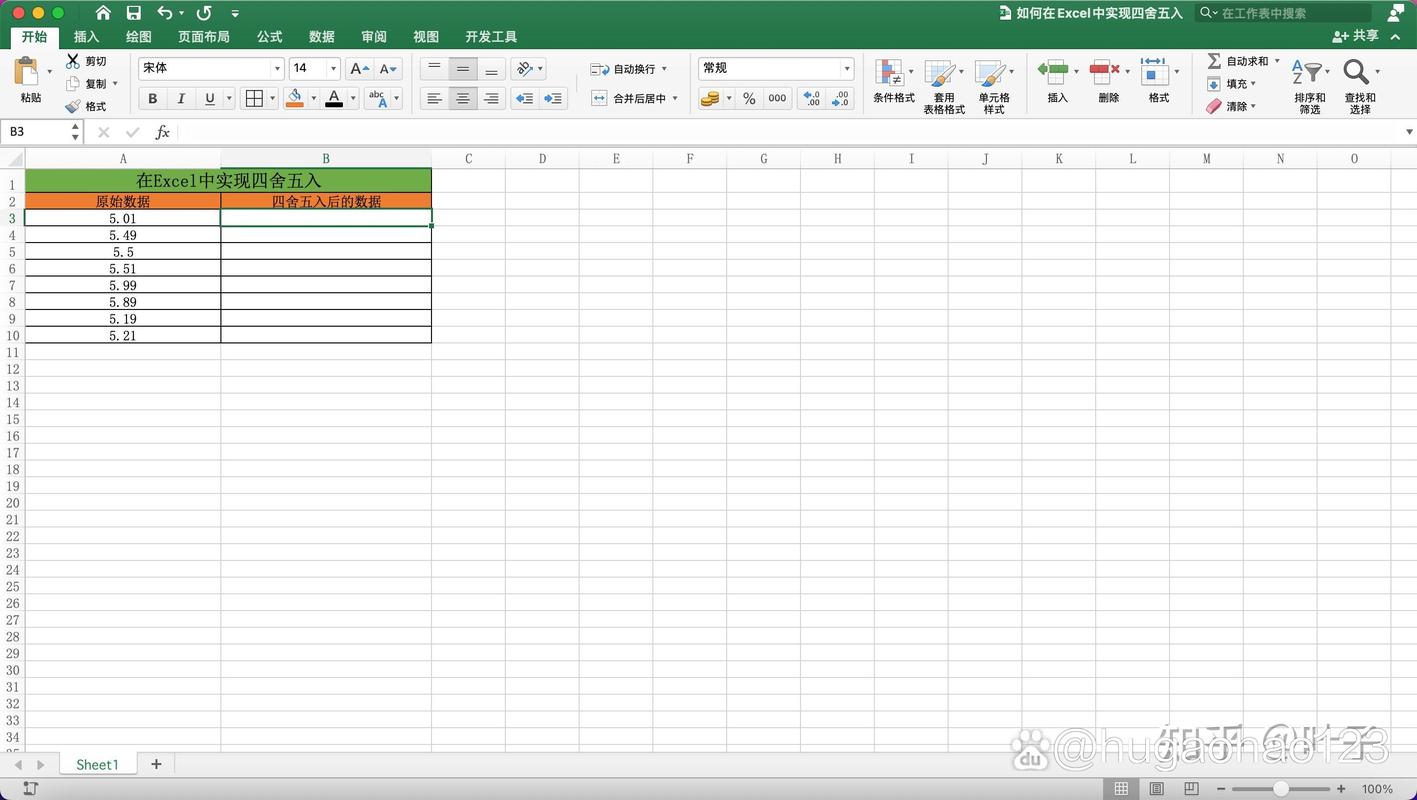Click the cell borders icon
Image resolution: width=1417 pixels, height=800 pixels.
point(254,98)
